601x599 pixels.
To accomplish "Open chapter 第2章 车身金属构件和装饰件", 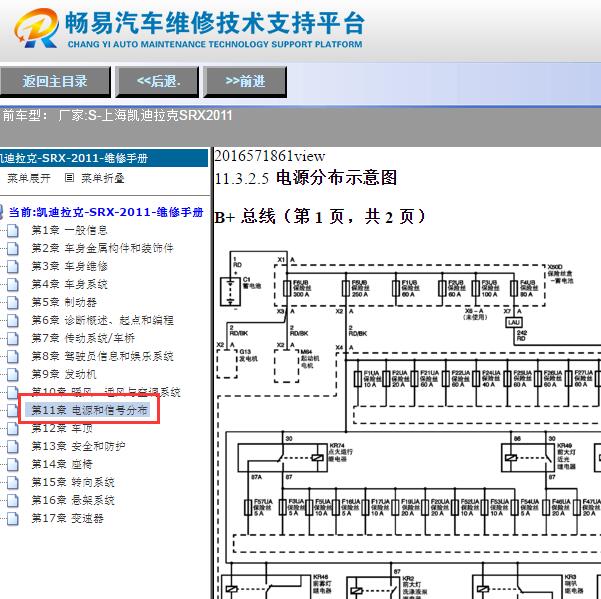I will pos(102,248).
